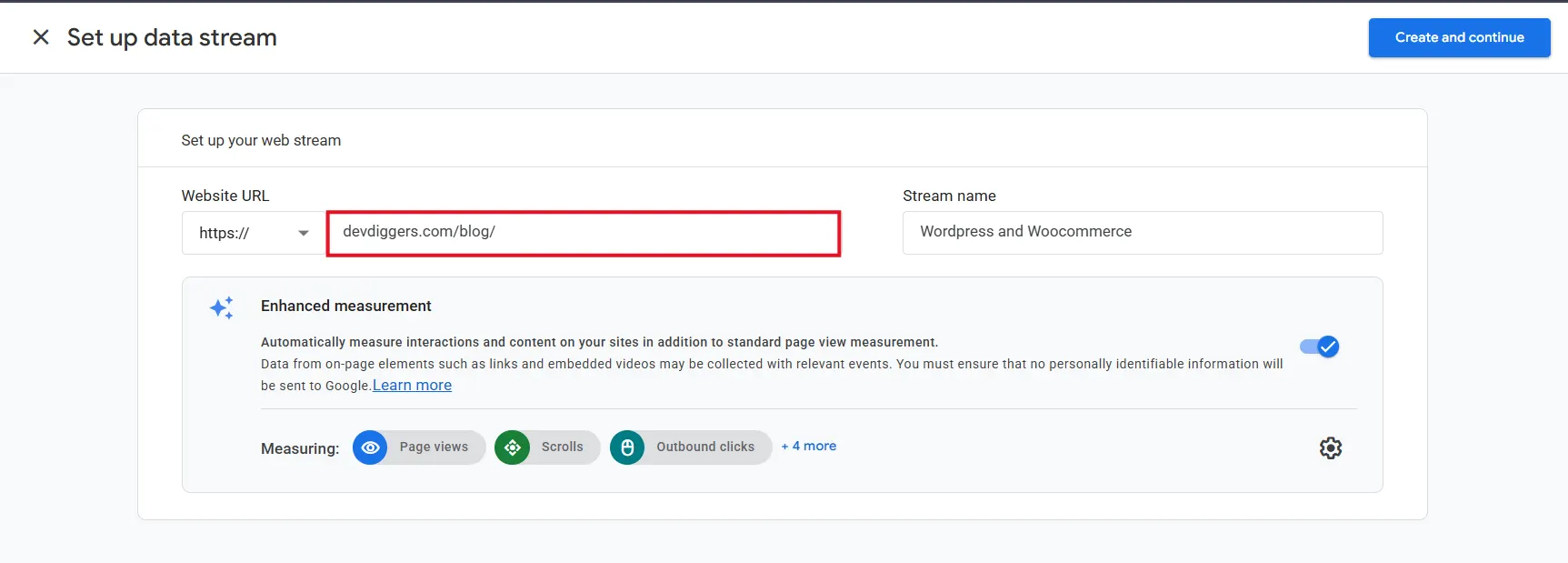Click the Page views chip label
The height and width of the screenshot is (563, 1568).
pos(434,447)
